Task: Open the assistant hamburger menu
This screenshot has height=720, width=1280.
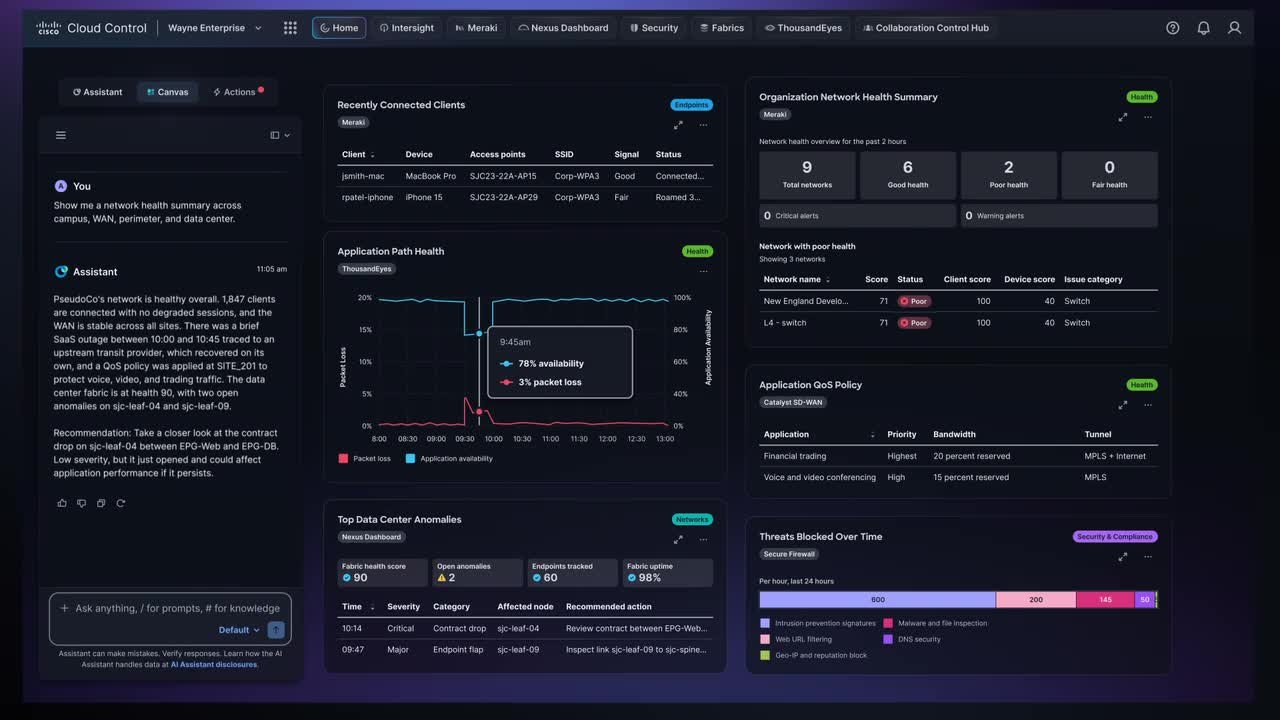Action: (x=61, y=135)
